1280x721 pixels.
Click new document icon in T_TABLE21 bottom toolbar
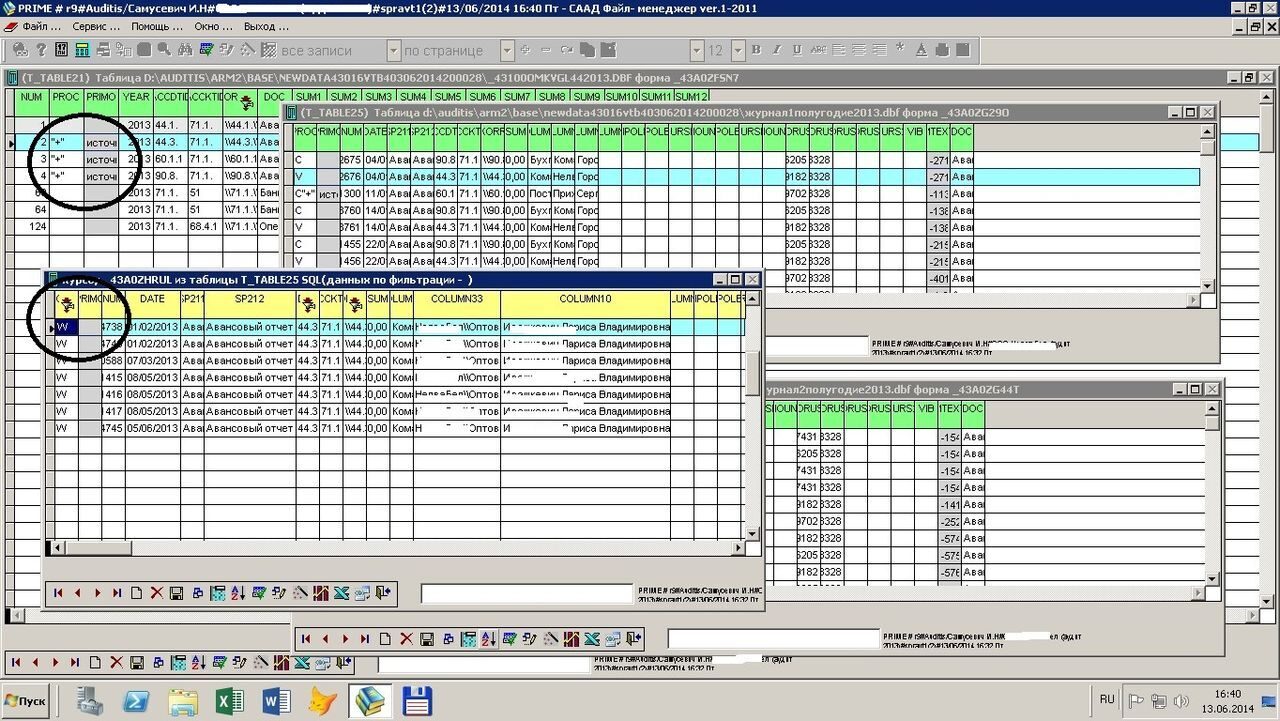[95, 662]
